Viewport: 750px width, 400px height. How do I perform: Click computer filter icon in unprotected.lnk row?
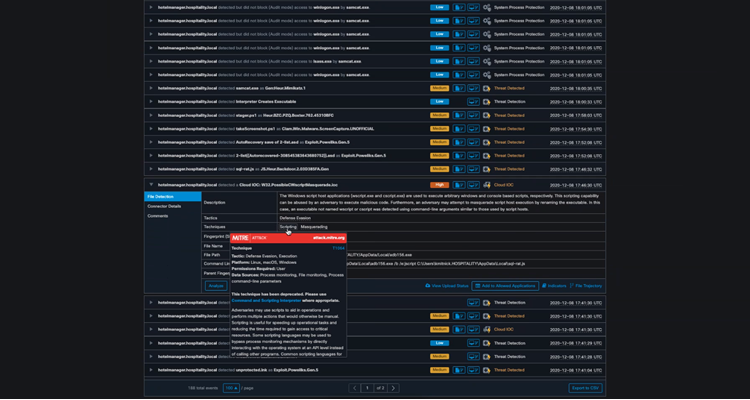pyautogui.click(x=474, y=370)
